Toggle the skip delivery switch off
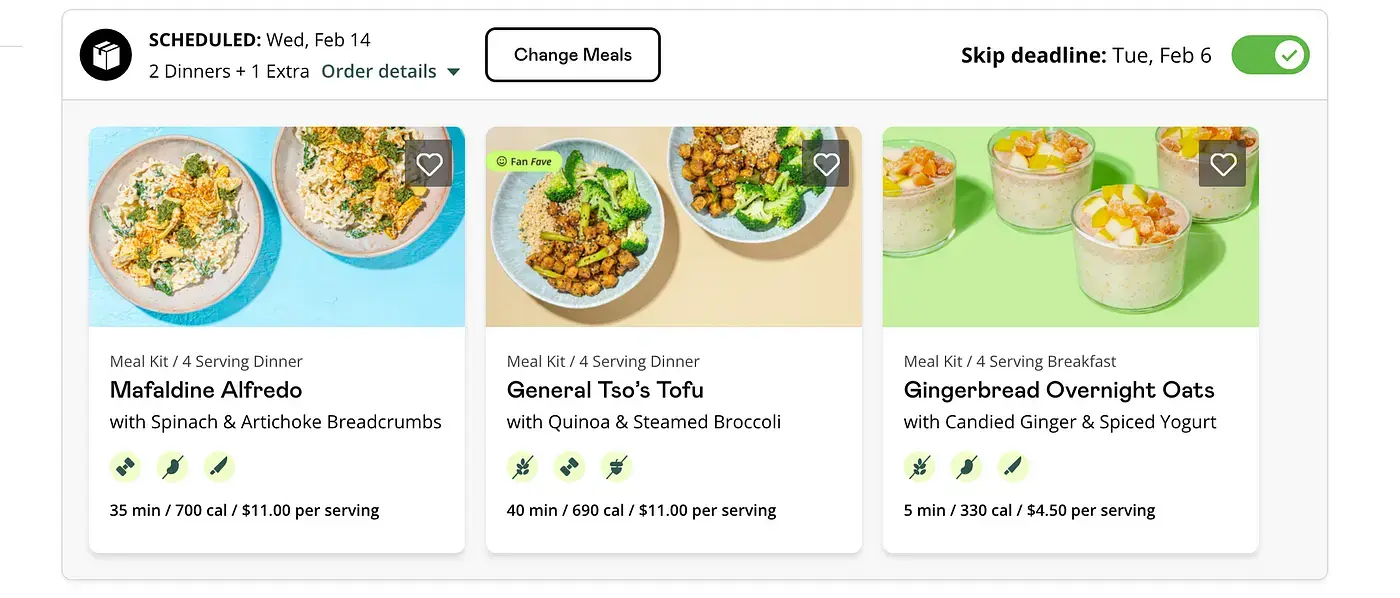1400x598 pixels. point(1270,55)
